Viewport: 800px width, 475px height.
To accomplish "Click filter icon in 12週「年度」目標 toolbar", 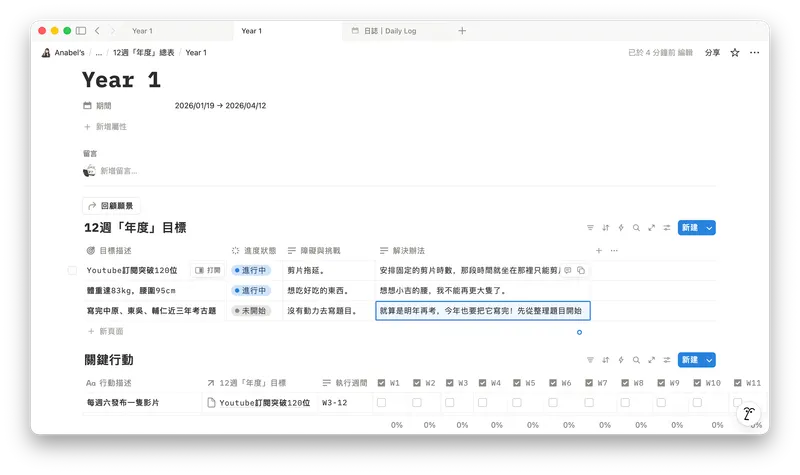I will click(590, 228).
